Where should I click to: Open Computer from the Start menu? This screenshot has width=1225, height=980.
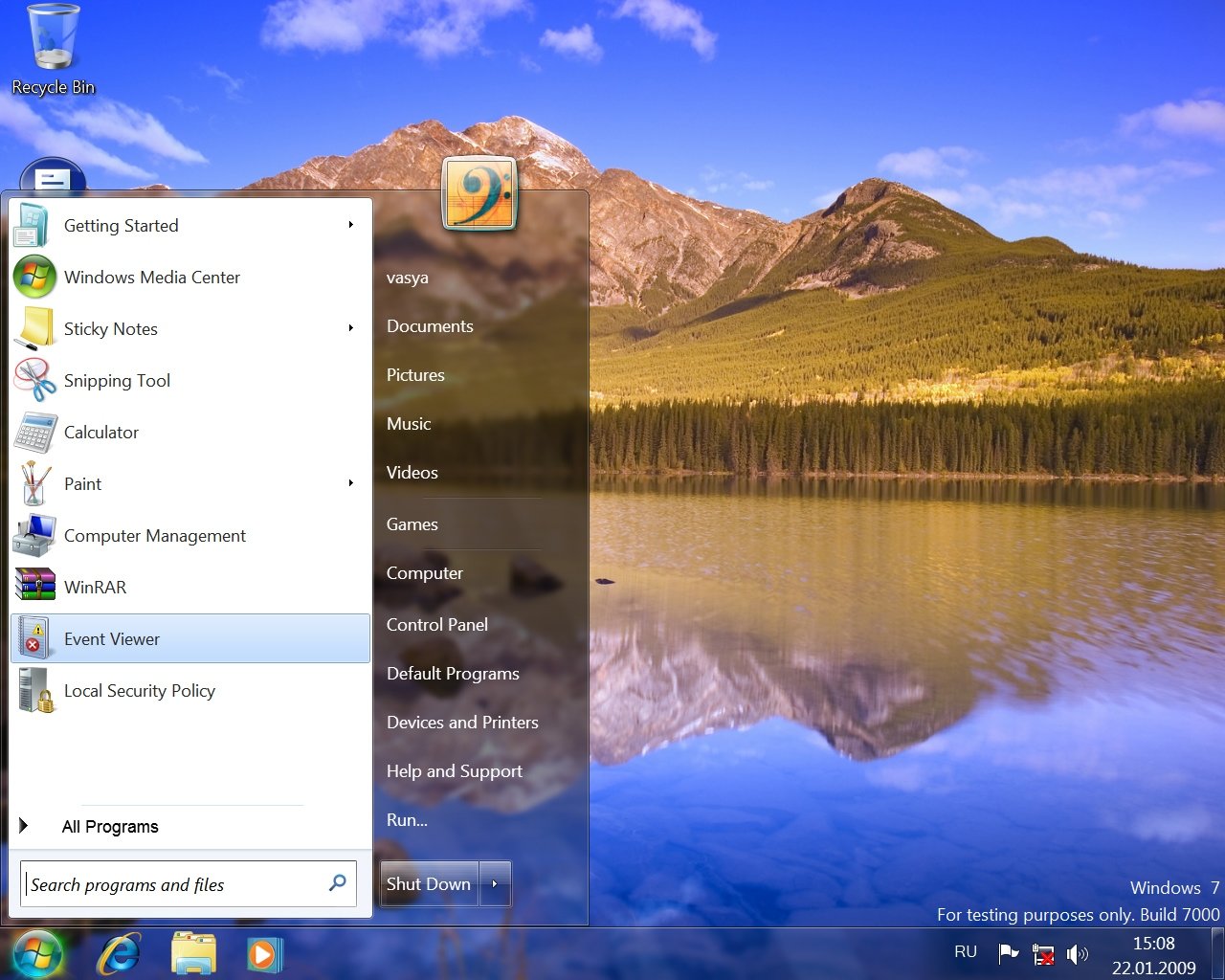click(x=425, y=573)
